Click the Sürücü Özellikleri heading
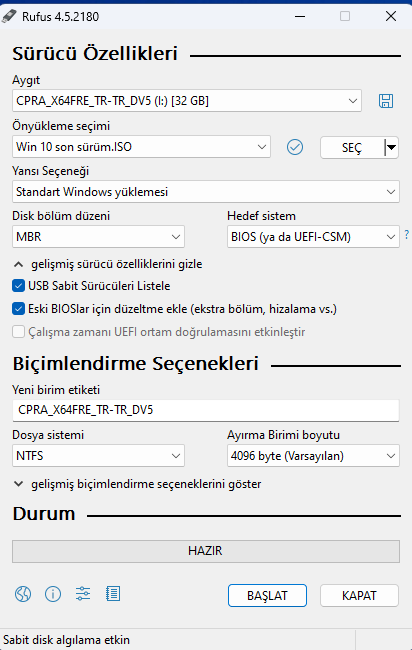Screen dimensions: 412x650 [x=95, y=53]
